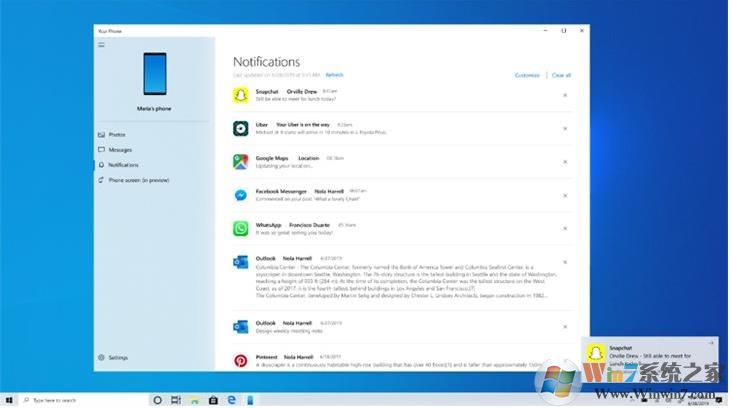Screen dimensions: 732x408
Task: Open the Photos section
Action: tap(117, 134)
